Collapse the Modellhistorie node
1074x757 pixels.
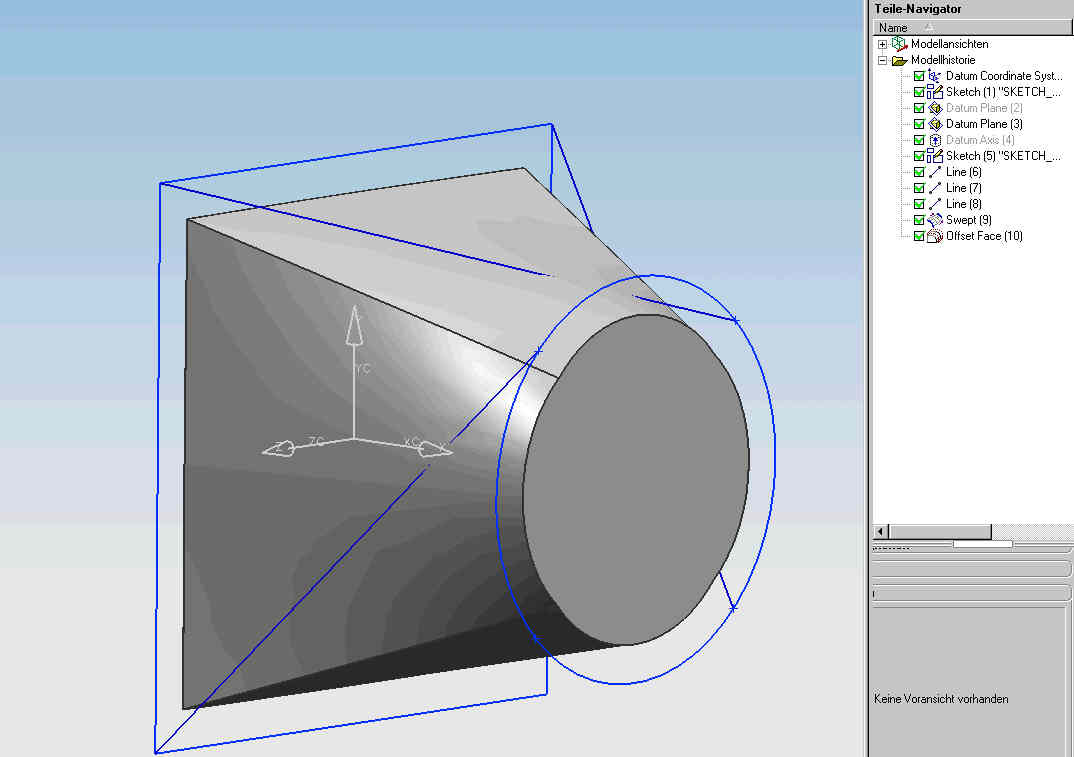[881, 59]
